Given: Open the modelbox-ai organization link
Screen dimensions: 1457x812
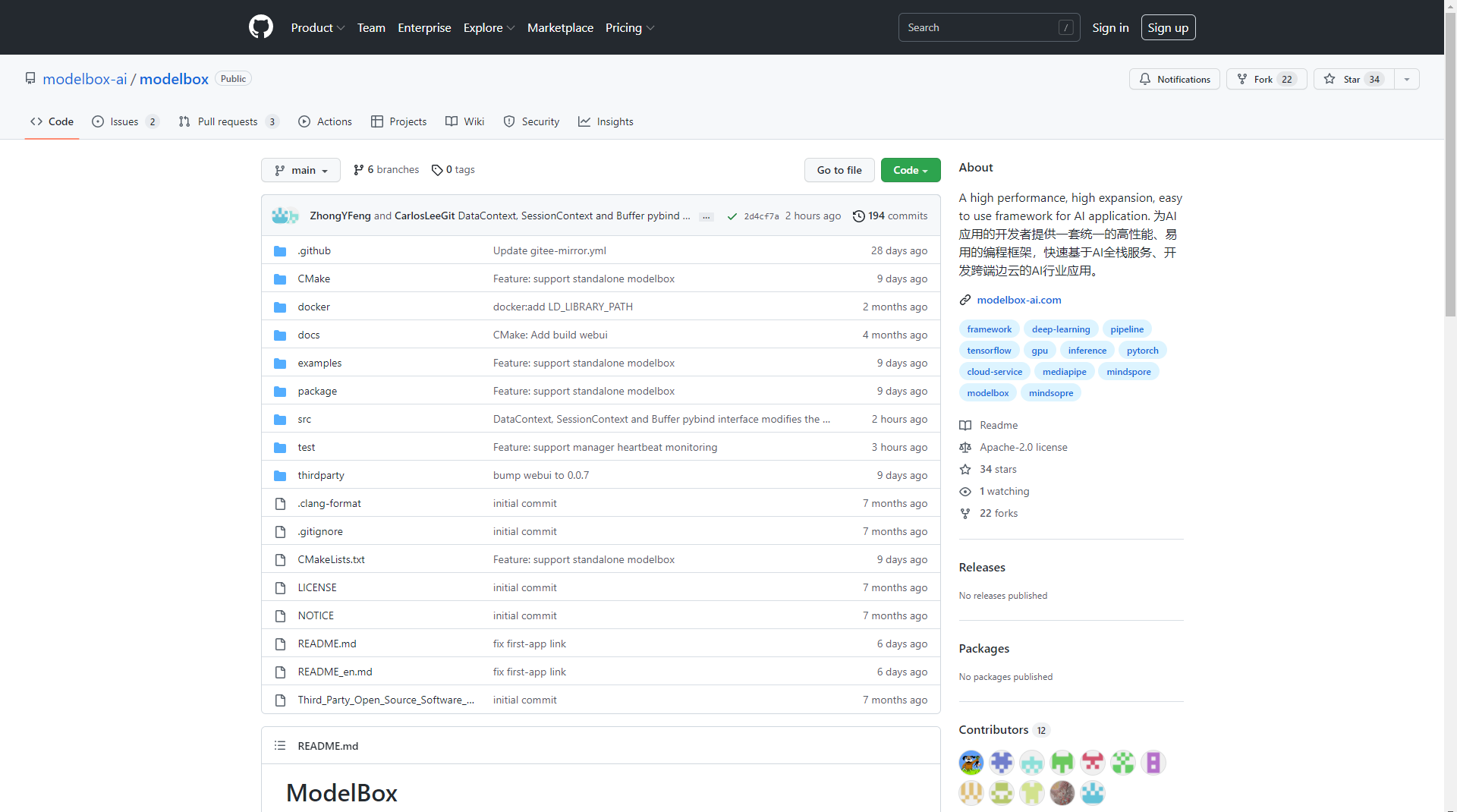Looking at the screenshot, I should 85,79.
